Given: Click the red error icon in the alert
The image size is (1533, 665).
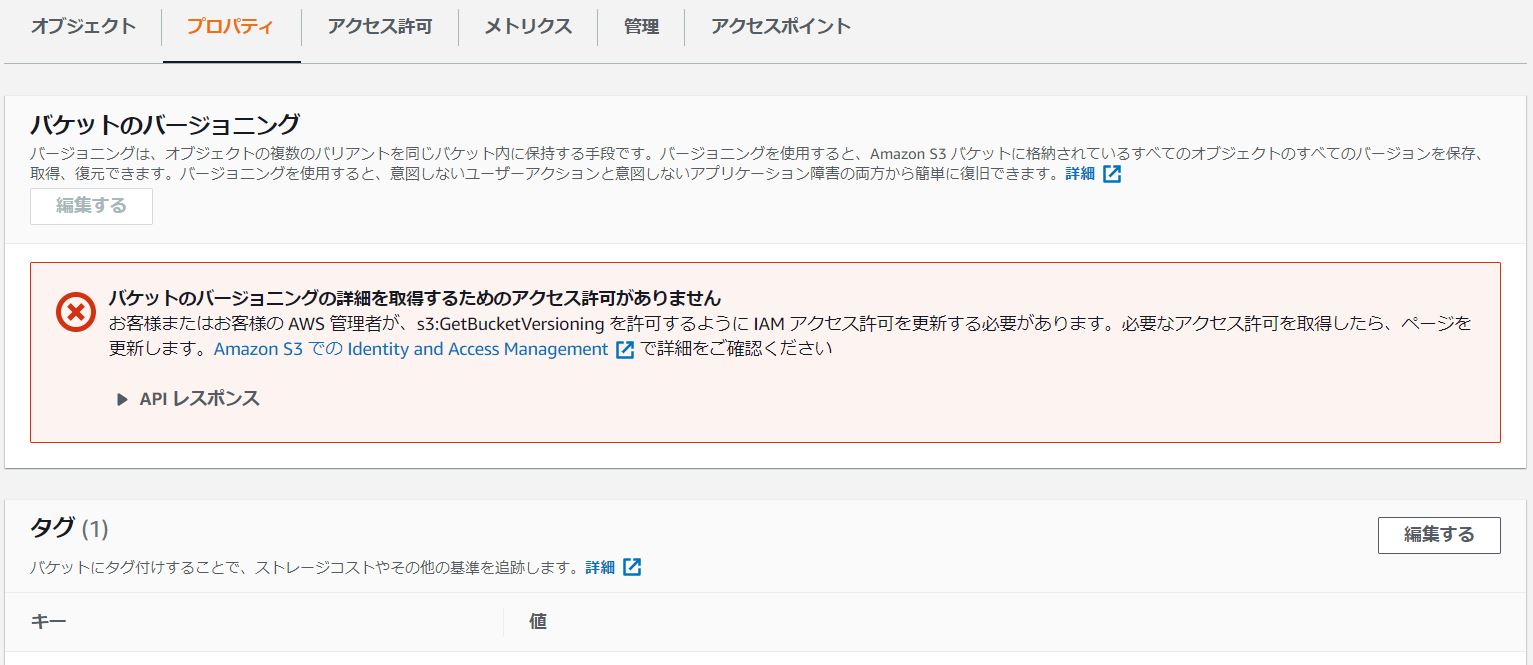Looking at the screenshot, I should point(75,312).
